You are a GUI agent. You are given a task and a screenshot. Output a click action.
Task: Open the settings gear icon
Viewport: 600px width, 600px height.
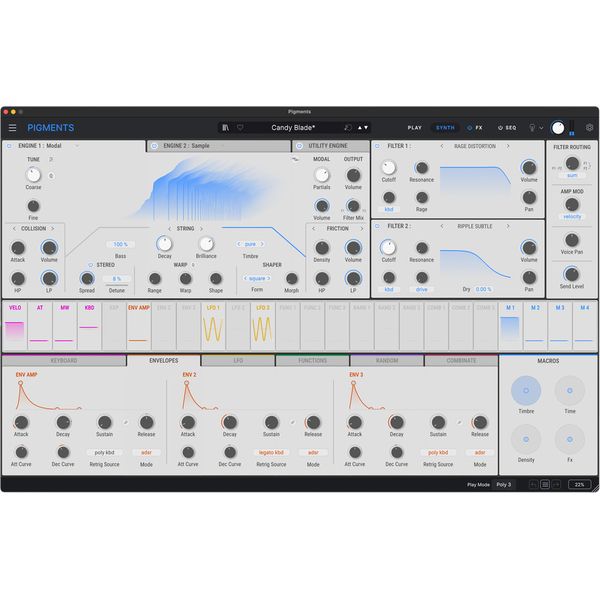click(589, 128)
